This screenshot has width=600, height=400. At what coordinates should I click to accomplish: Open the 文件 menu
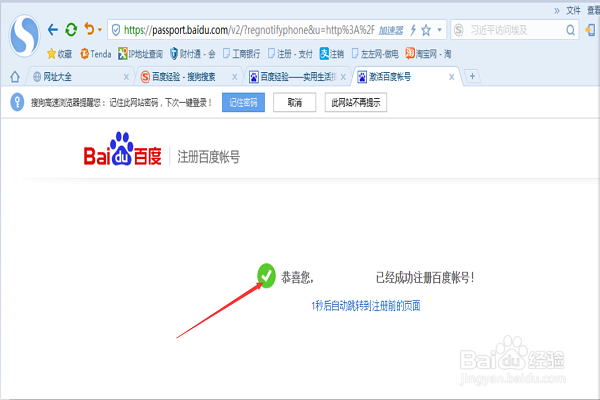573,10
